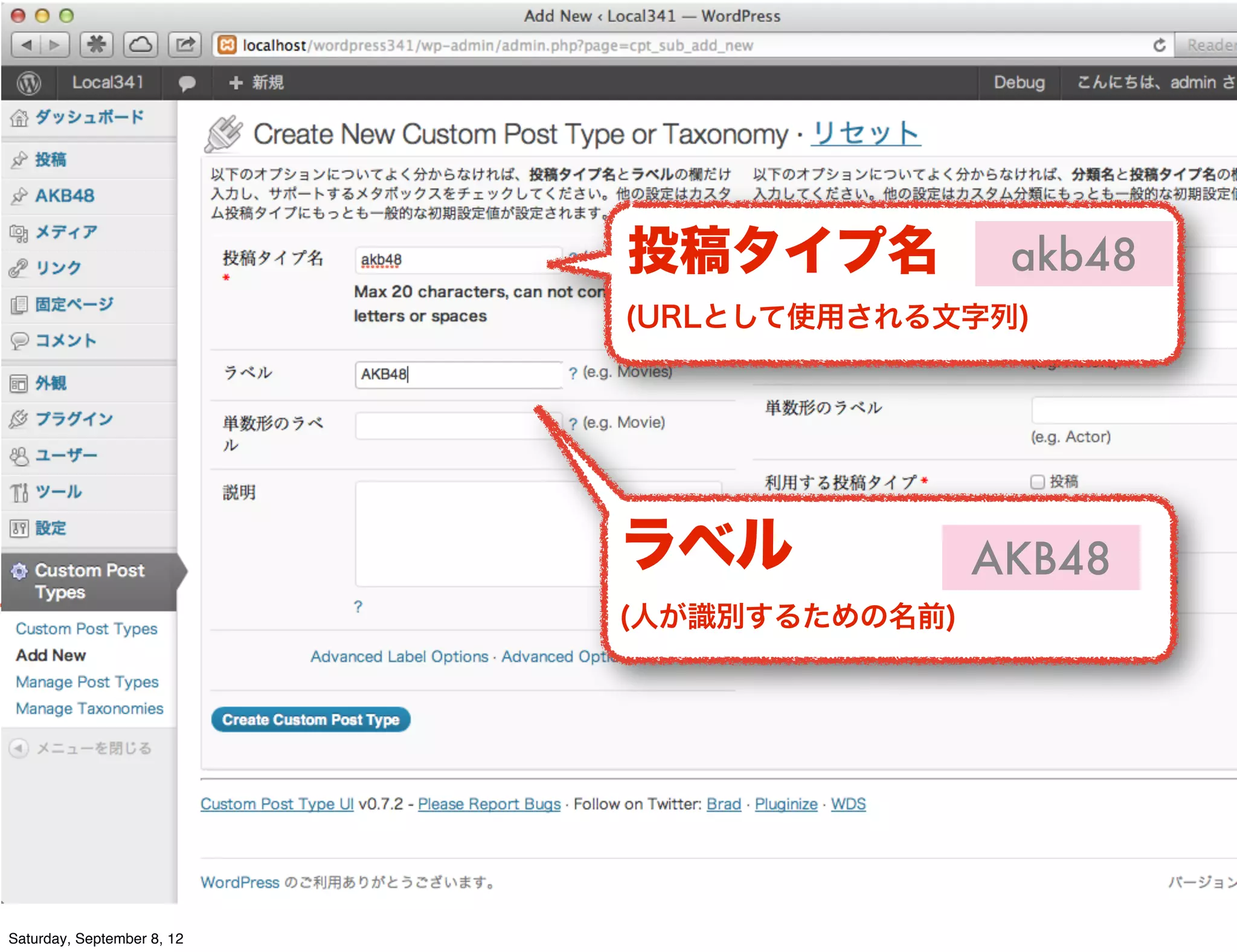The width and height of the screenshot is (1237, 952).
Task: Click the Reader button in address bar
Action: [1206, 45]
